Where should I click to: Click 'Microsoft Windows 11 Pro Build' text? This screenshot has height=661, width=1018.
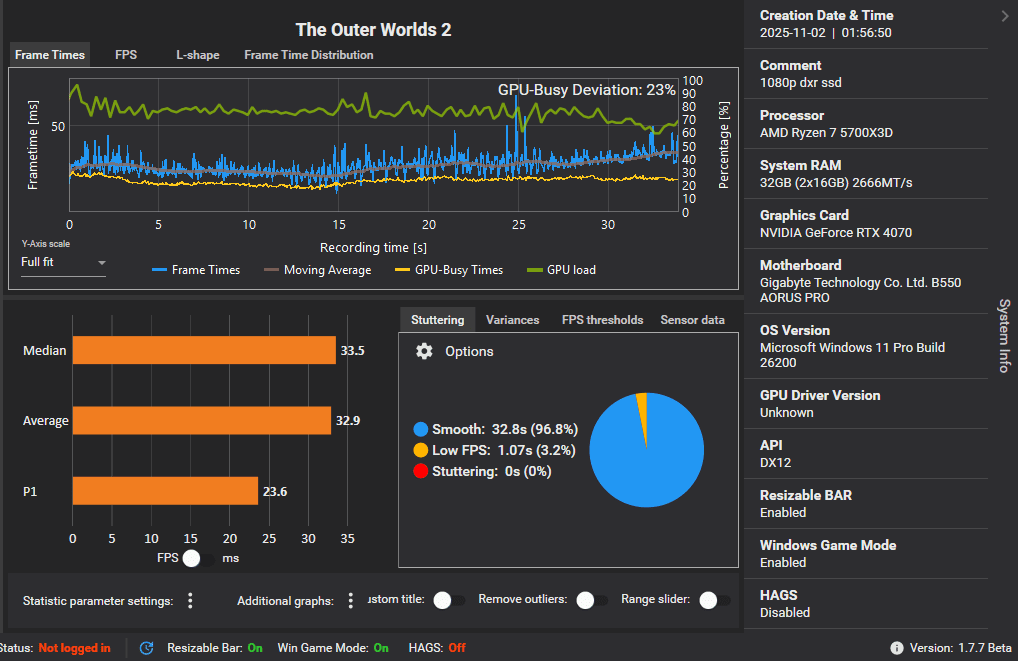point(852,347)
